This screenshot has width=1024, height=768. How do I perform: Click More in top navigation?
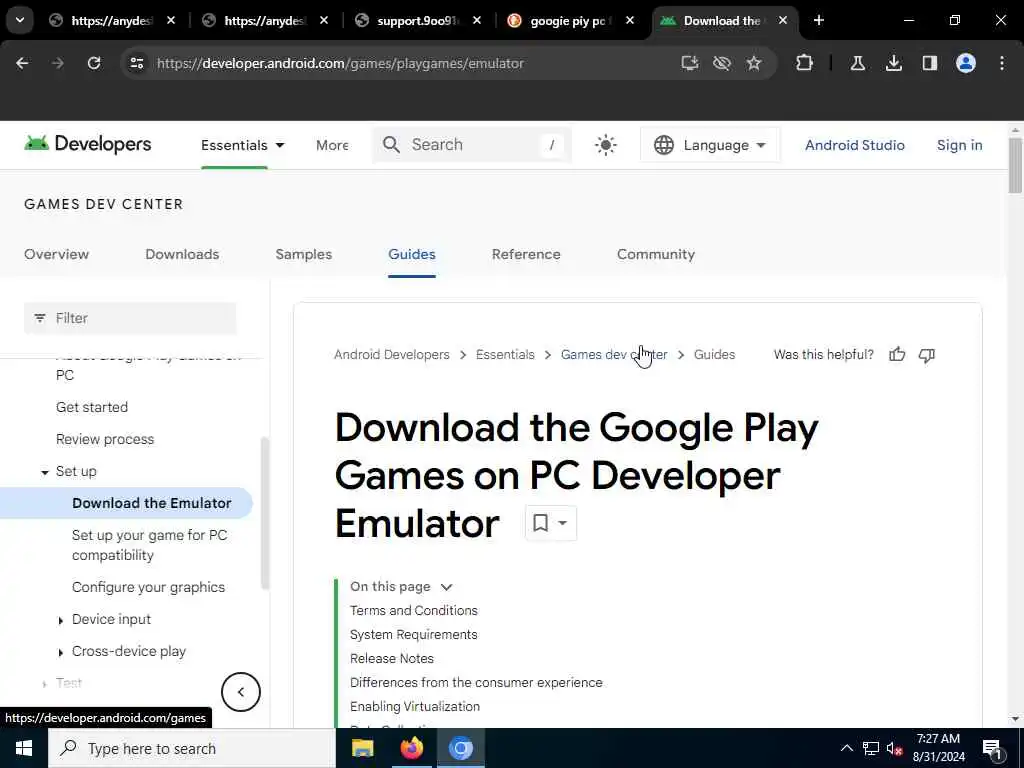pyautogui.click(x=332, y=145)
